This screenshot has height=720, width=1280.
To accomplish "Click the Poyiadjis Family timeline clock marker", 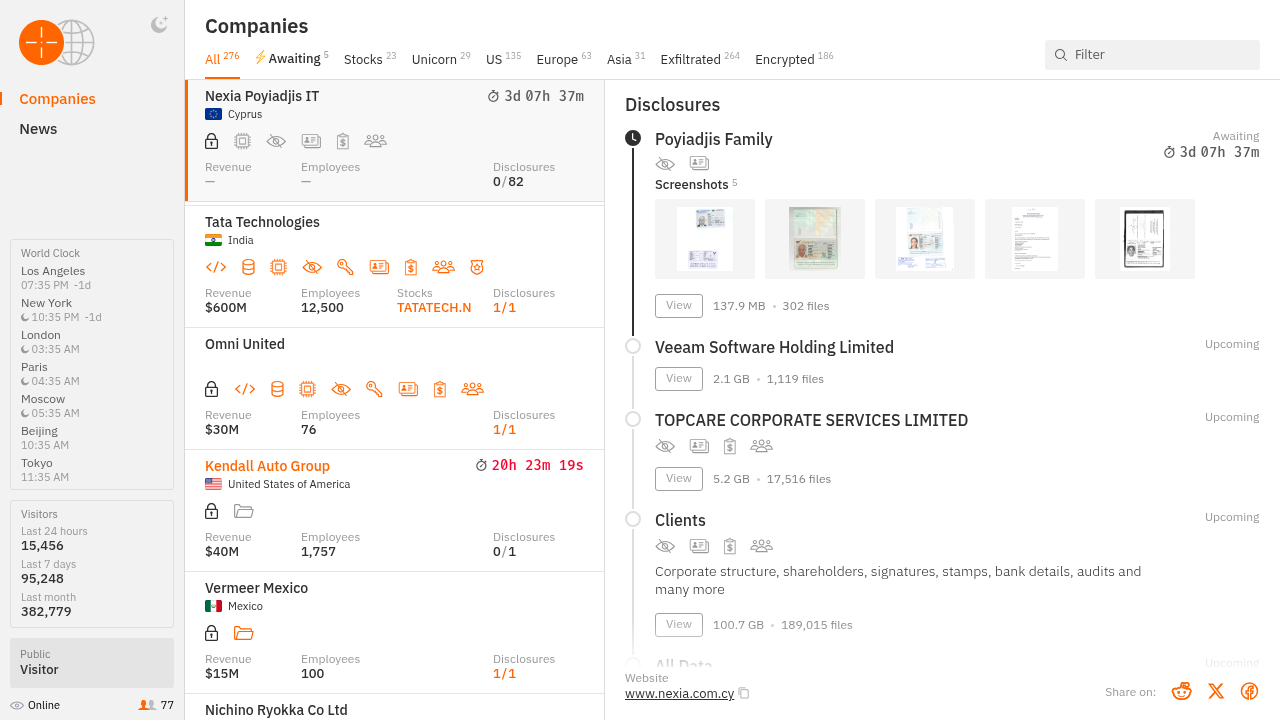I will (x=633, y=138).
